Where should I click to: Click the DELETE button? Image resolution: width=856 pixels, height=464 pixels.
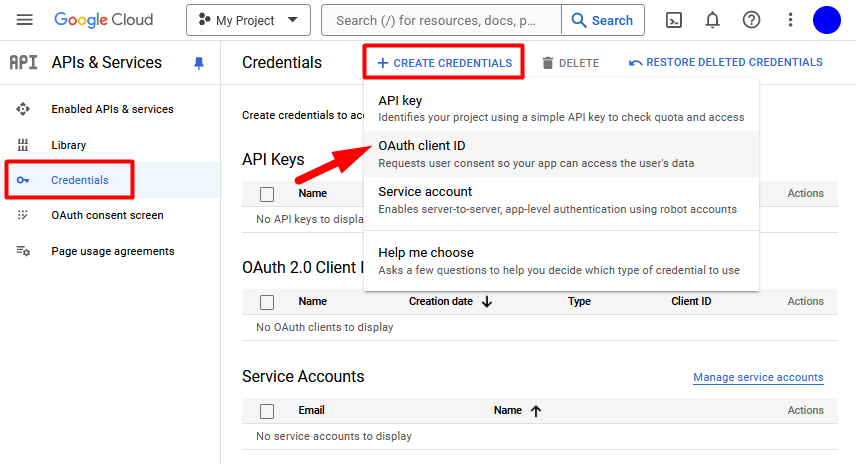tap(570, 63)
